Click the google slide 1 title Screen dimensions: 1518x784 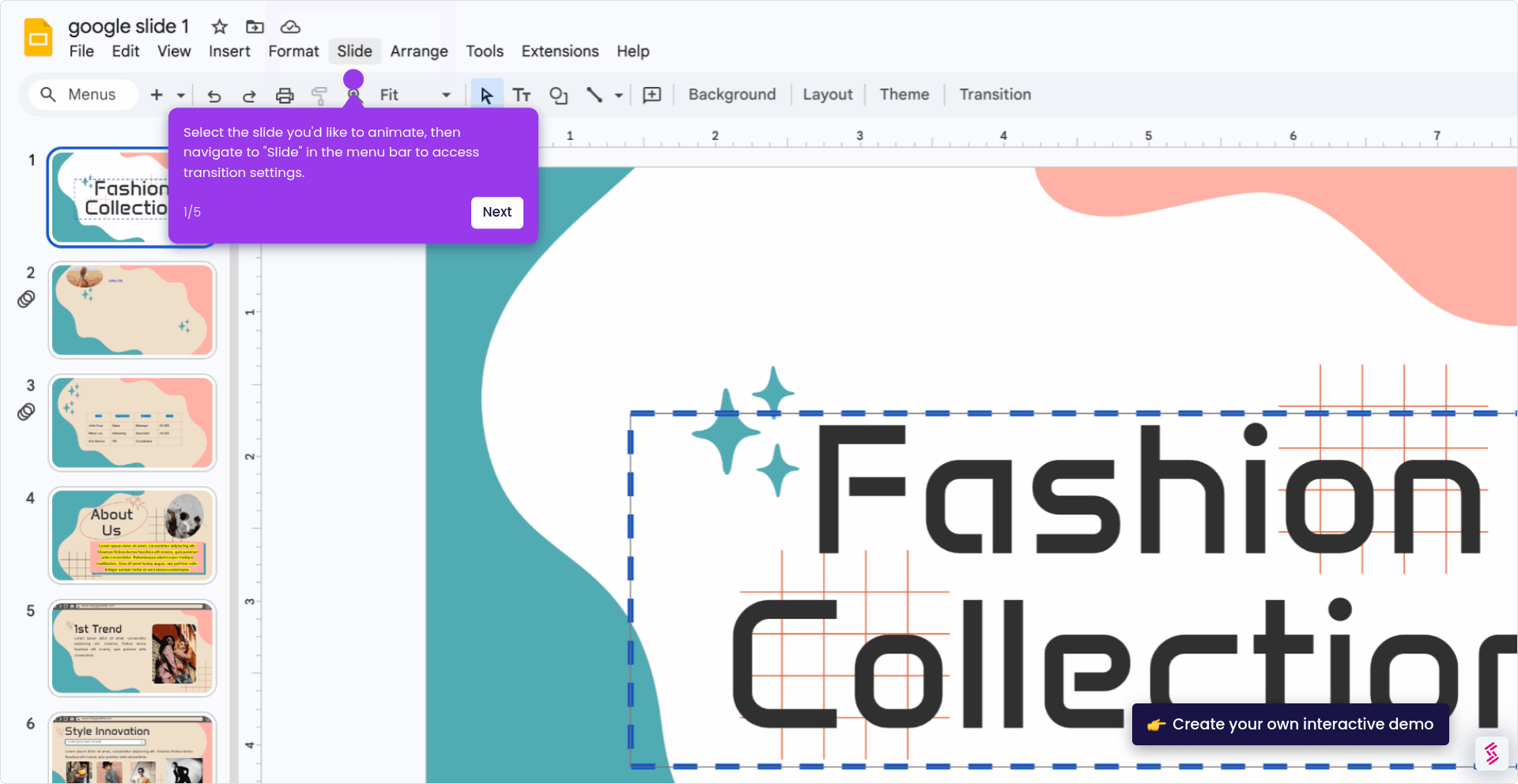129,26
